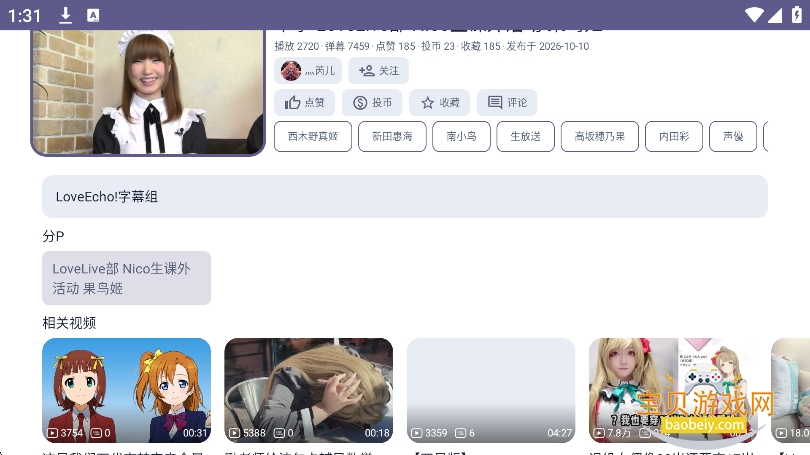The height and width of the screenshot is (455, 810).
Task: Open uploader profile with avatar
Action: [308, 71]
